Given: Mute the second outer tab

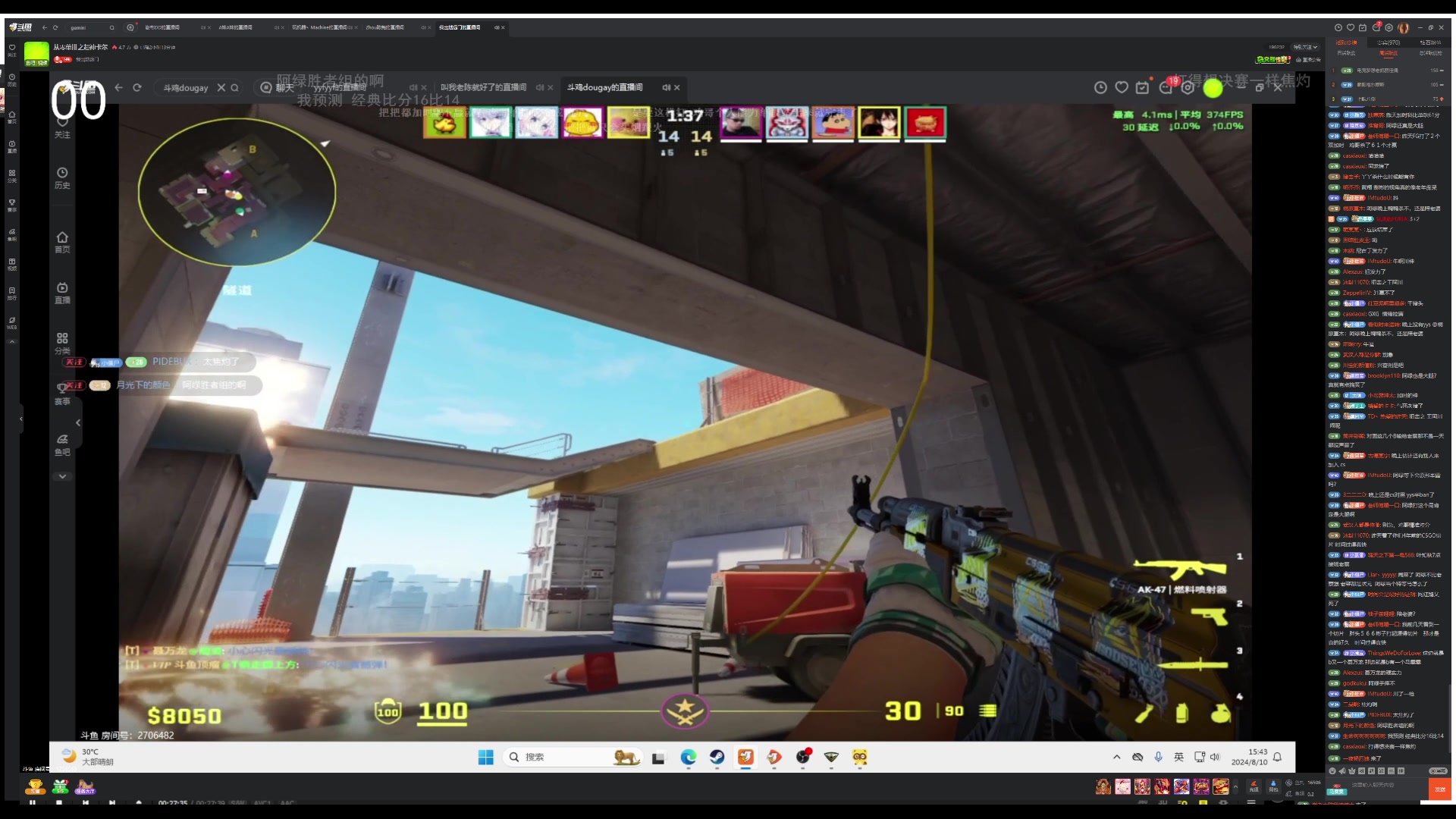Looking at the screenshot, I should coord(276,27).
